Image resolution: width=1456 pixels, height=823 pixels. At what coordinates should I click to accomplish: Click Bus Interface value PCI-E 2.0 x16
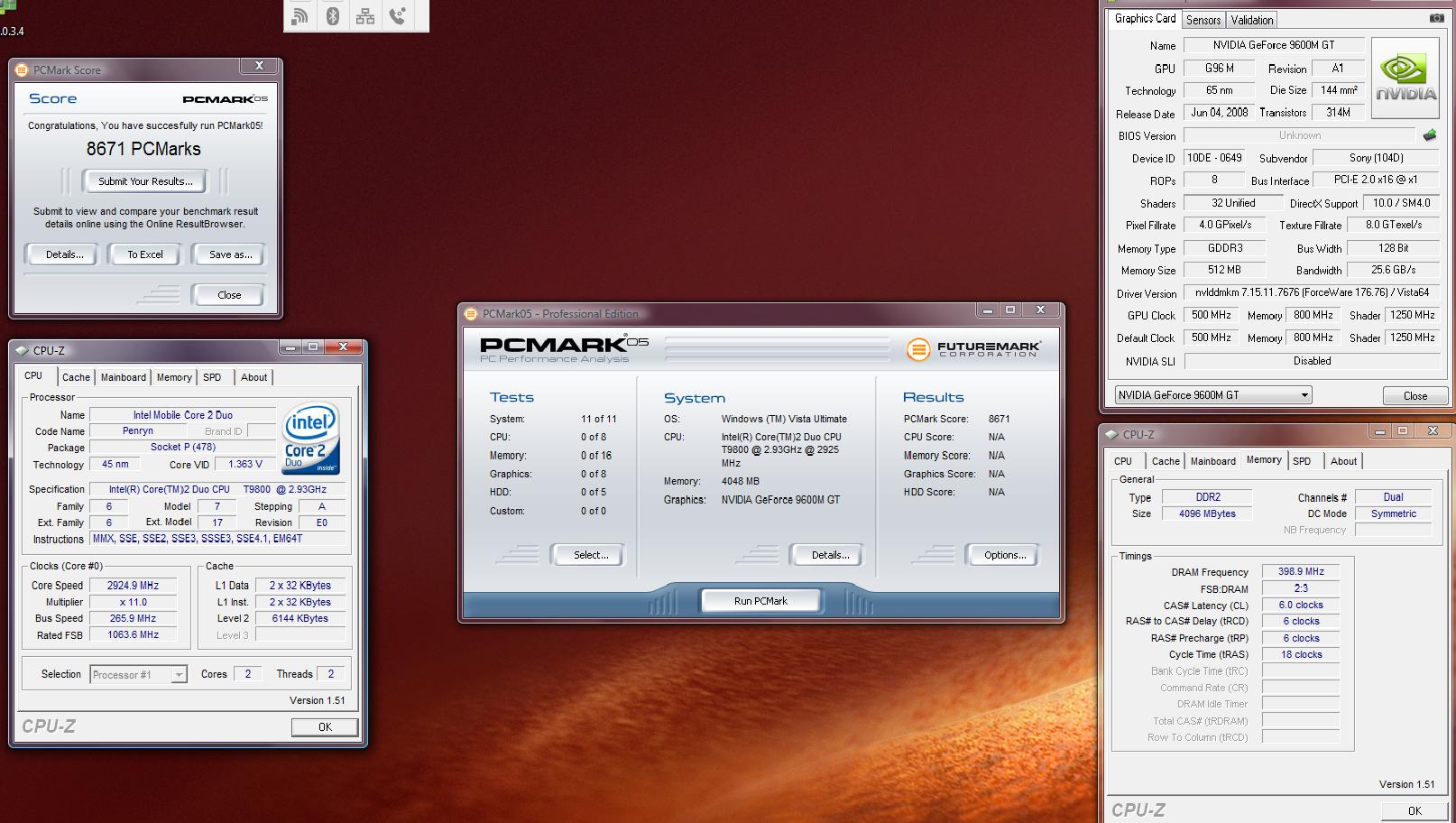click(1376, 180)
